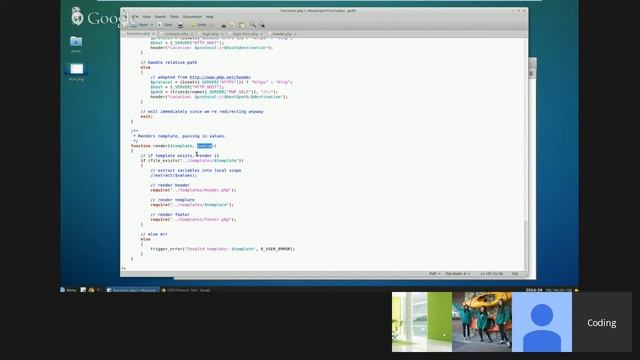Click the line and column indicator in status bar
640x360 pixels.
point(491,273)
